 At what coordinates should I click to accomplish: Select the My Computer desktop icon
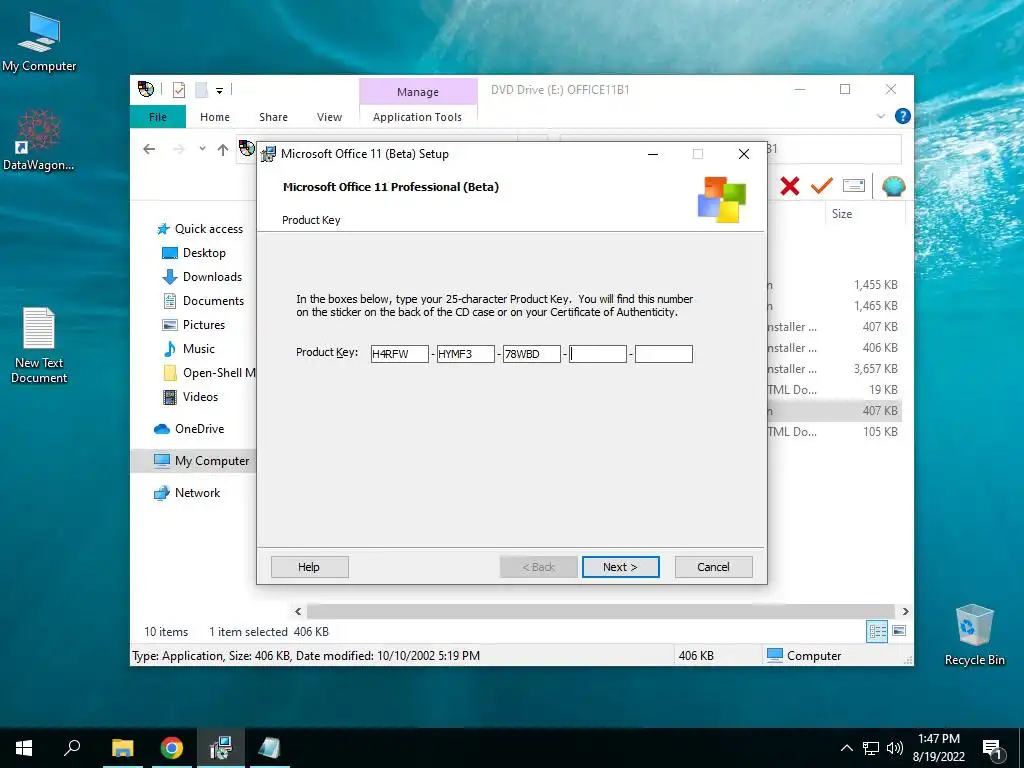coord(39,42)
